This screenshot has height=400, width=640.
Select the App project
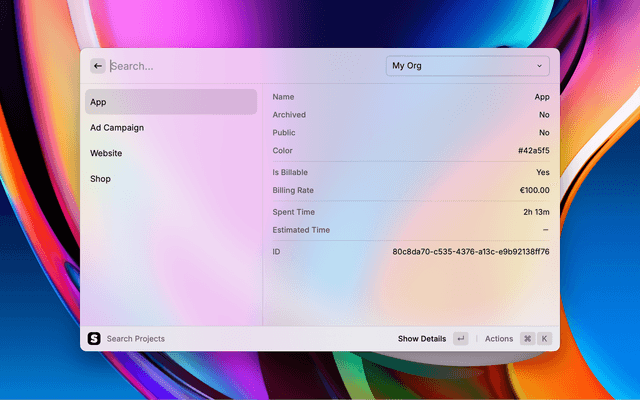tap(170, 102)
